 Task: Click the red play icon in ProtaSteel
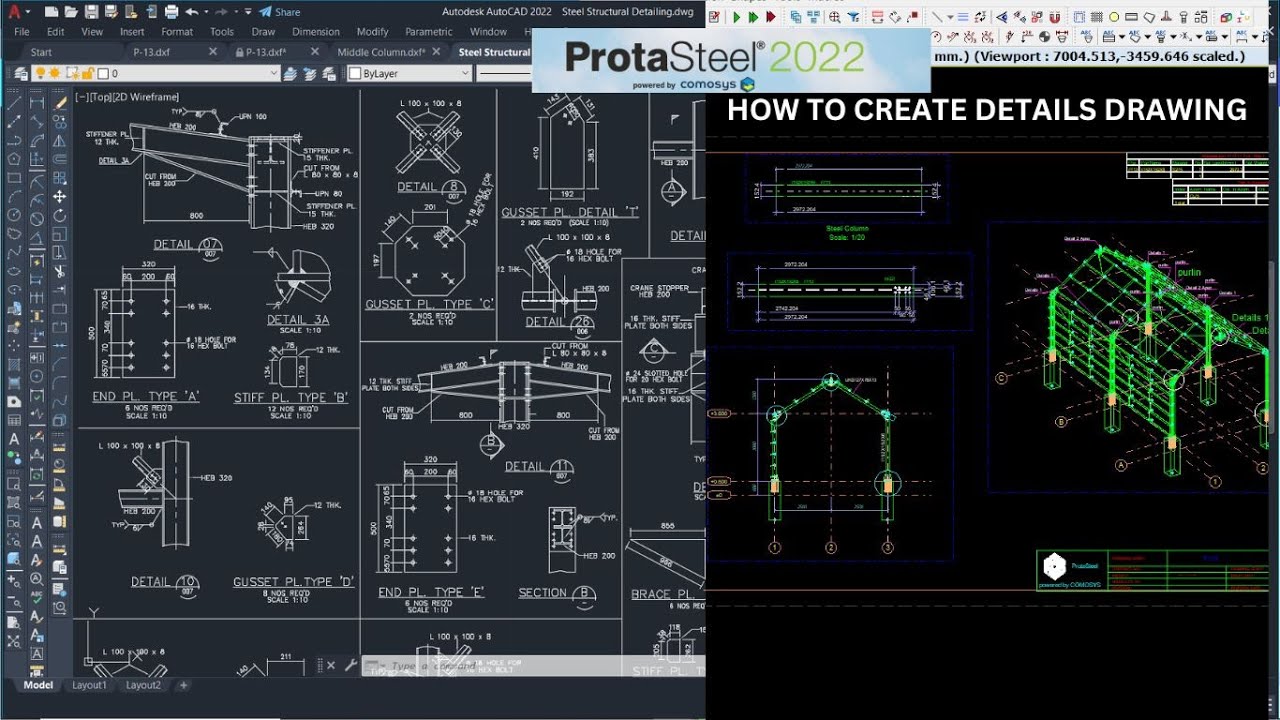(x=771, y=17)
